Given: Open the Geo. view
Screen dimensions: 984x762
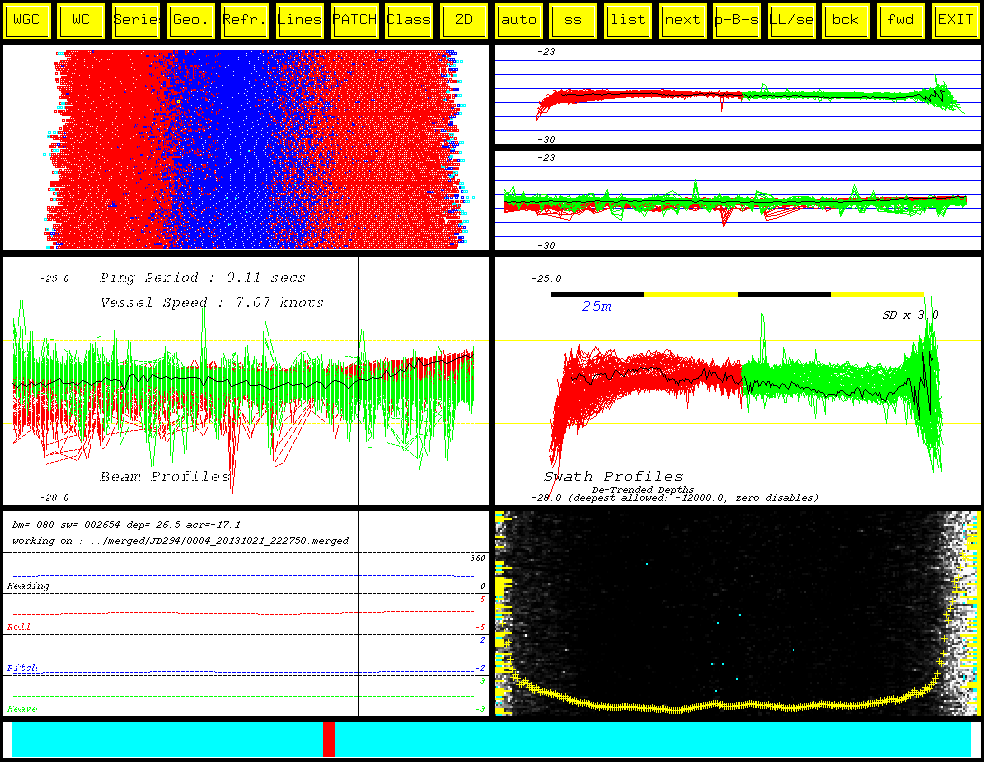Looking at the screenshot, I should pos(191,20).
